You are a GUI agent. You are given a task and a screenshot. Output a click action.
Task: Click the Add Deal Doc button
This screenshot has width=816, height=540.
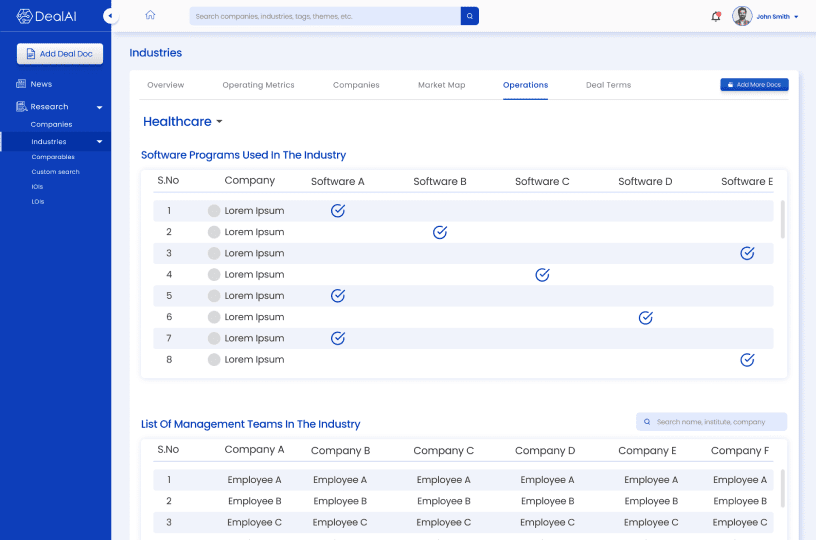[60, 54]
